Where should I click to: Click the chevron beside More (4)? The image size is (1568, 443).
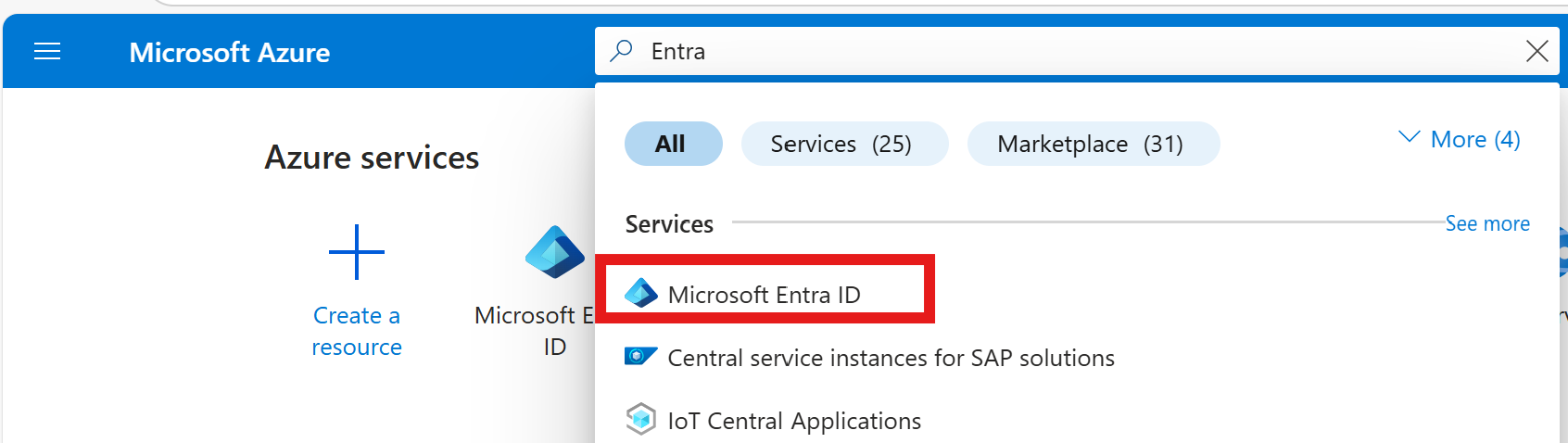pyautogui.click(x=1409, y=137)
